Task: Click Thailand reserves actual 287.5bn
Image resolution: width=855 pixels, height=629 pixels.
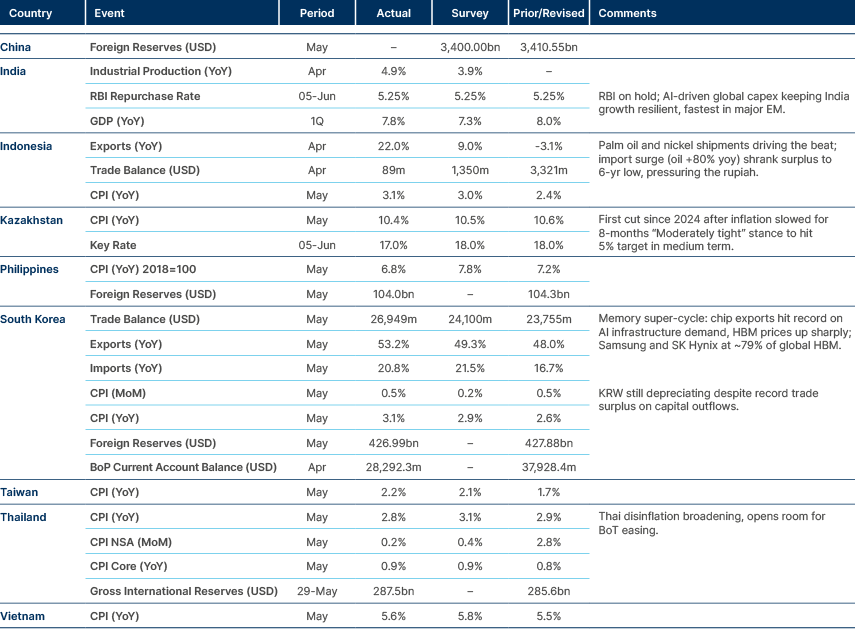Action: [393, 591]
